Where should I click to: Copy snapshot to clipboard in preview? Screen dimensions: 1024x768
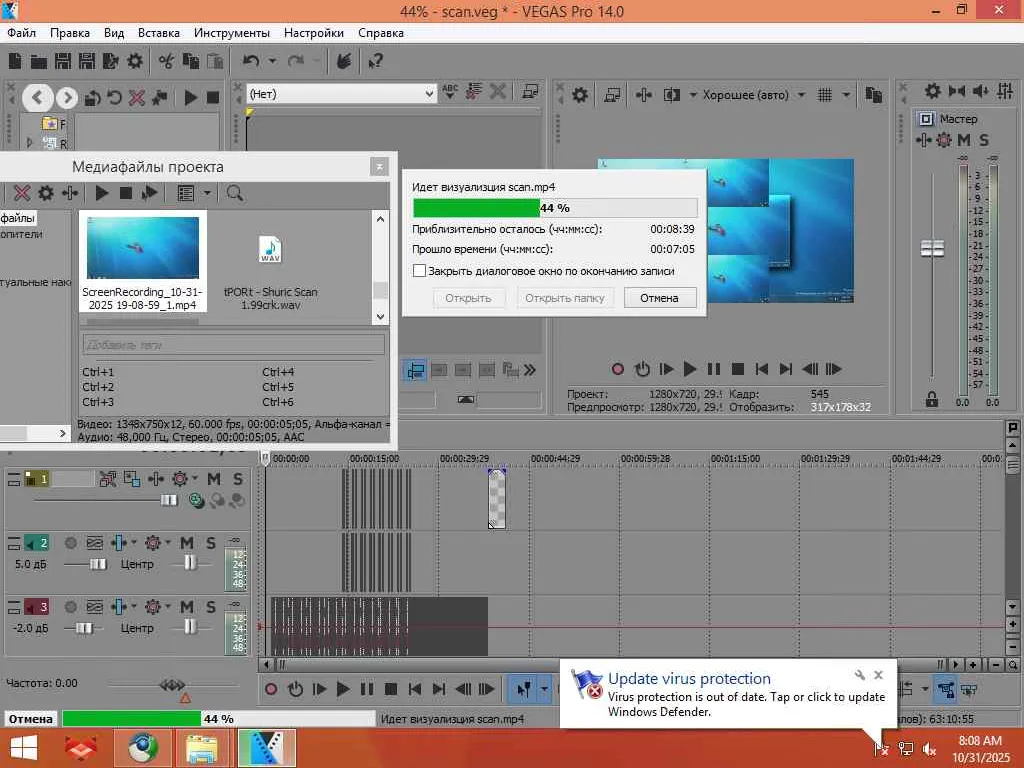click(873, 95)
